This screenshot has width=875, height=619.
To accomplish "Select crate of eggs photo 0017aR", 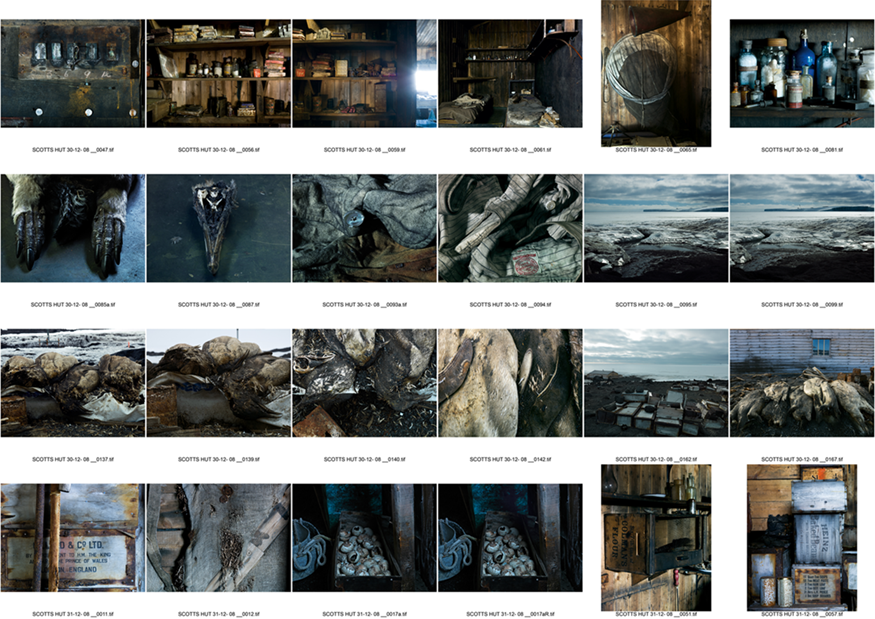I will (x=510, y=538).
